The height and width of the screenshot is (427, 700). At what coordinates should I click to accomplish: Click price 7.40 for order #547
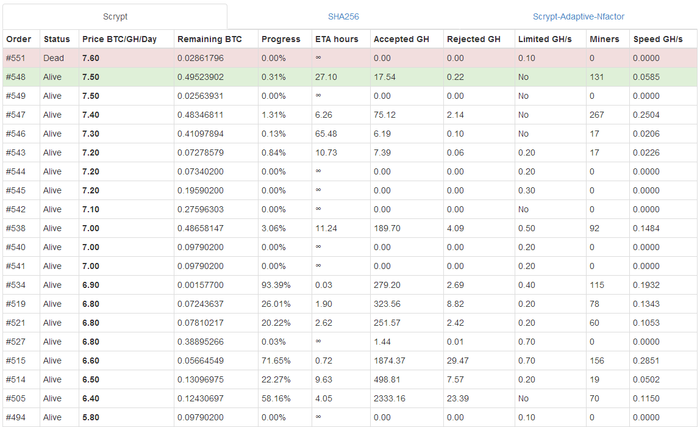click(x=91, y=115)
